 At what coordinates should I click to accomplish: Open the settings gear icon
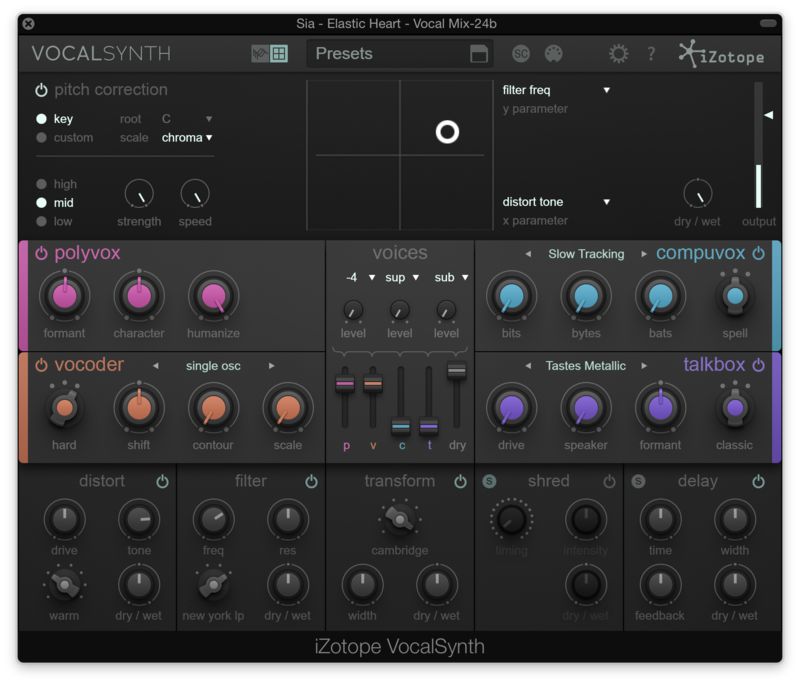618,53
